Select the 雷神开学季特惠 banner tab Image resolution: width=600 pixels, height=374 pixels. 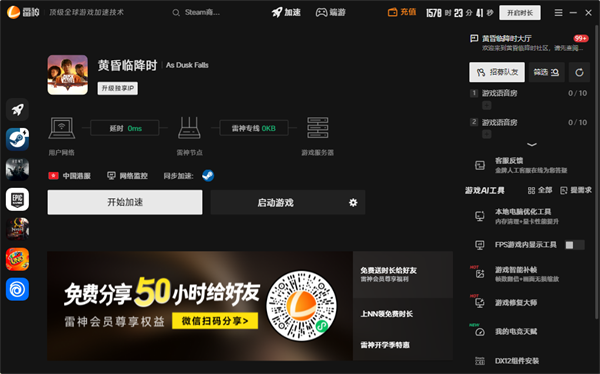403,345
